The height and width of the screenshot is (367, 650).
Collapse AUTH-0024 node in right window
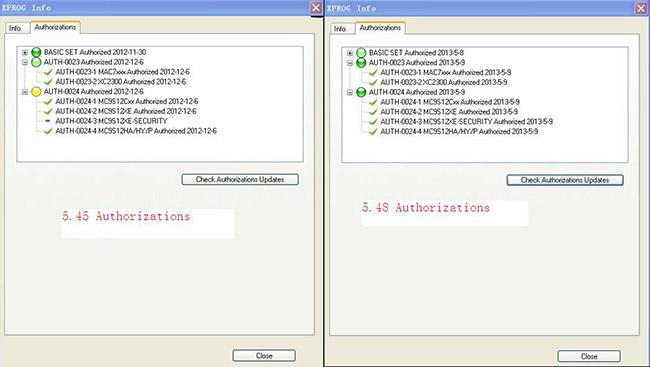point(350,92)
